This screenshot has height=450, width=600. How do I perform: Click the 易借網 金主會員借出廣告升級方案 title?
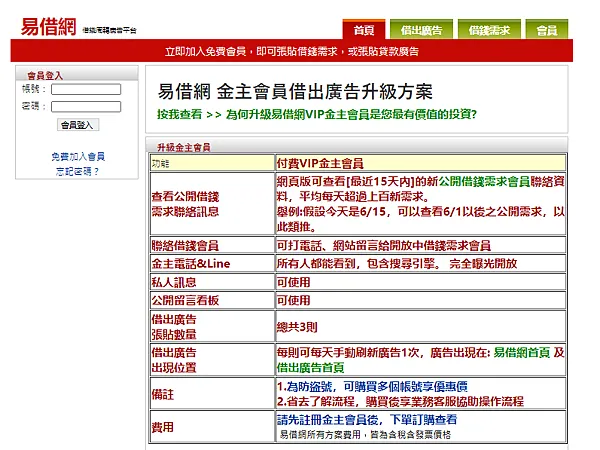click(x=295, y=92)
